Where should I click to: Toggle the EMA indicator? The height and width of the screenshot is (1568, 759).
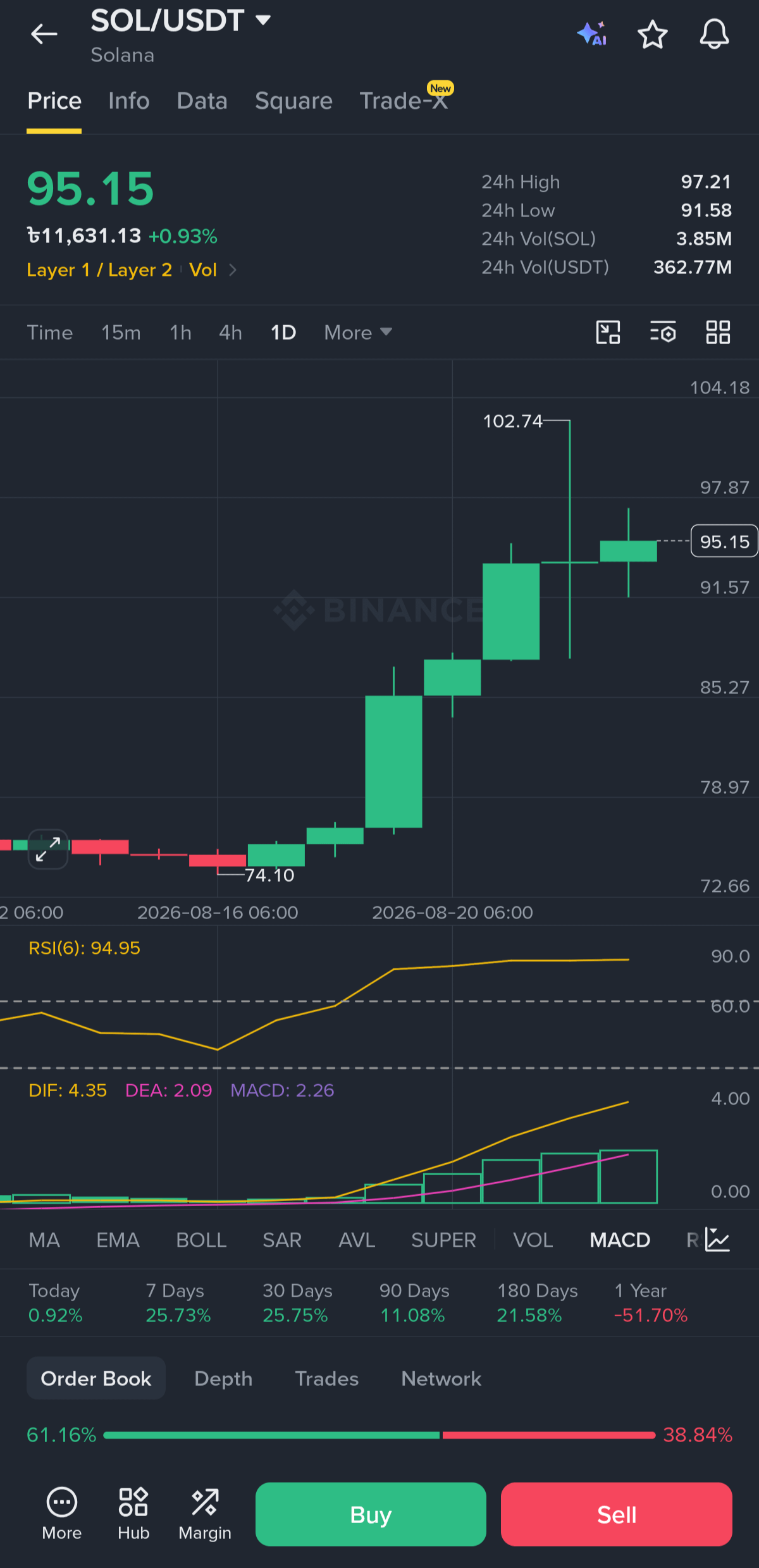118,1240
